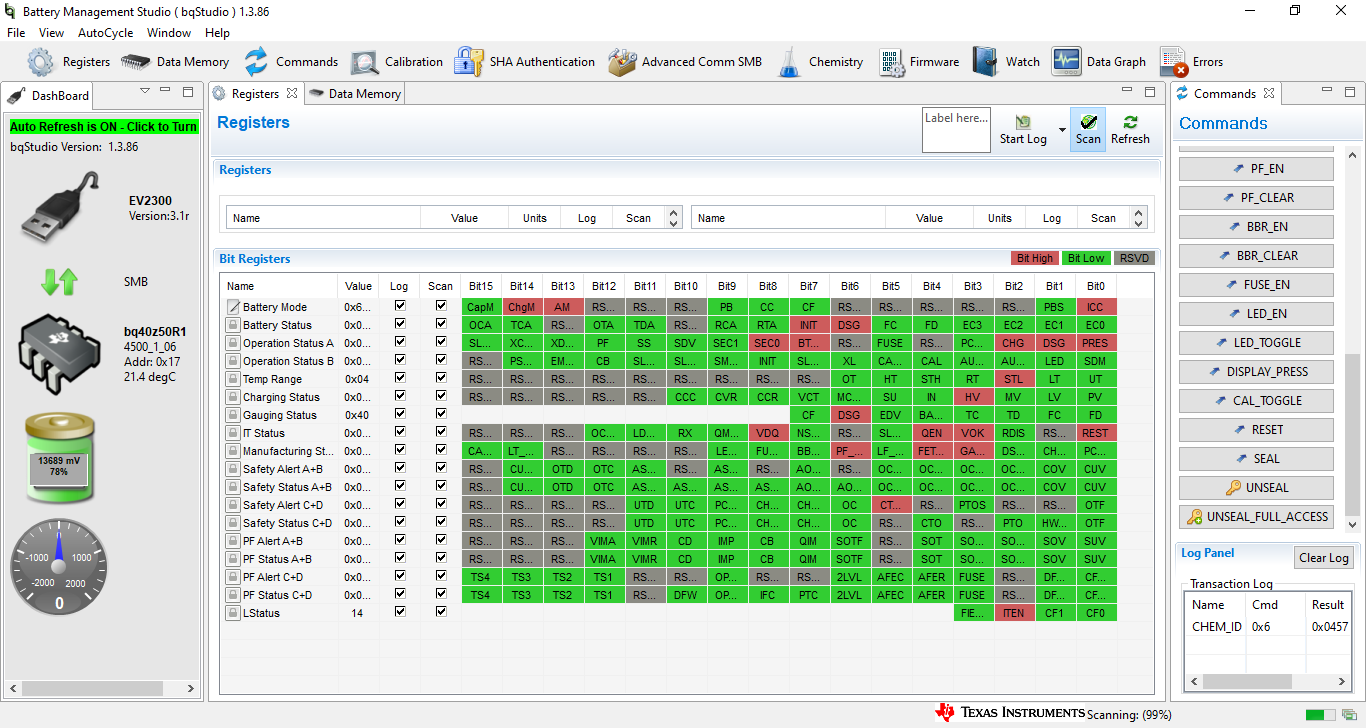Open the Commands tool in the toolbar
The width and height of the screenshot is (1366, 728).
pos(291,62)
